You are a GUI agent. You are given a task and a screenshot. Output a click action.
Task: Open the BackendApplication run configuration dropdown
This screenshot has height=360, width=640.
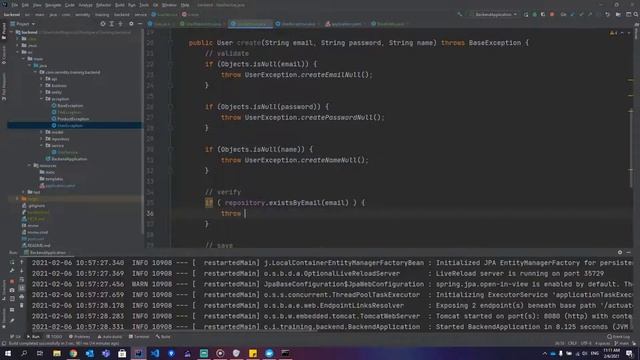click(494, 14)
